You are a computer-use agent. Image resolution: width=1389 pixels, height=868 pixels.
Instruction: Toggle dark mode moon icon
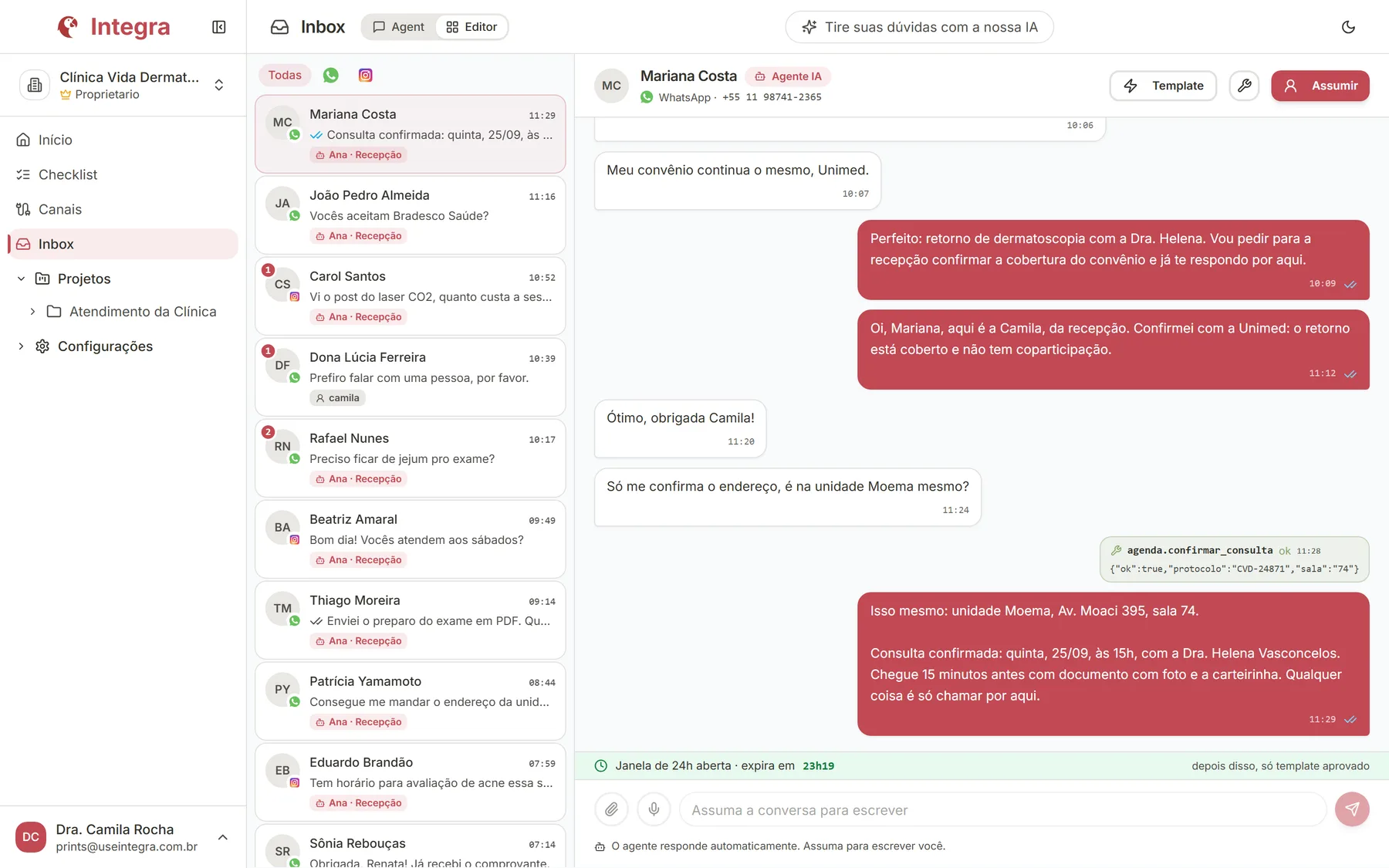1348,27
